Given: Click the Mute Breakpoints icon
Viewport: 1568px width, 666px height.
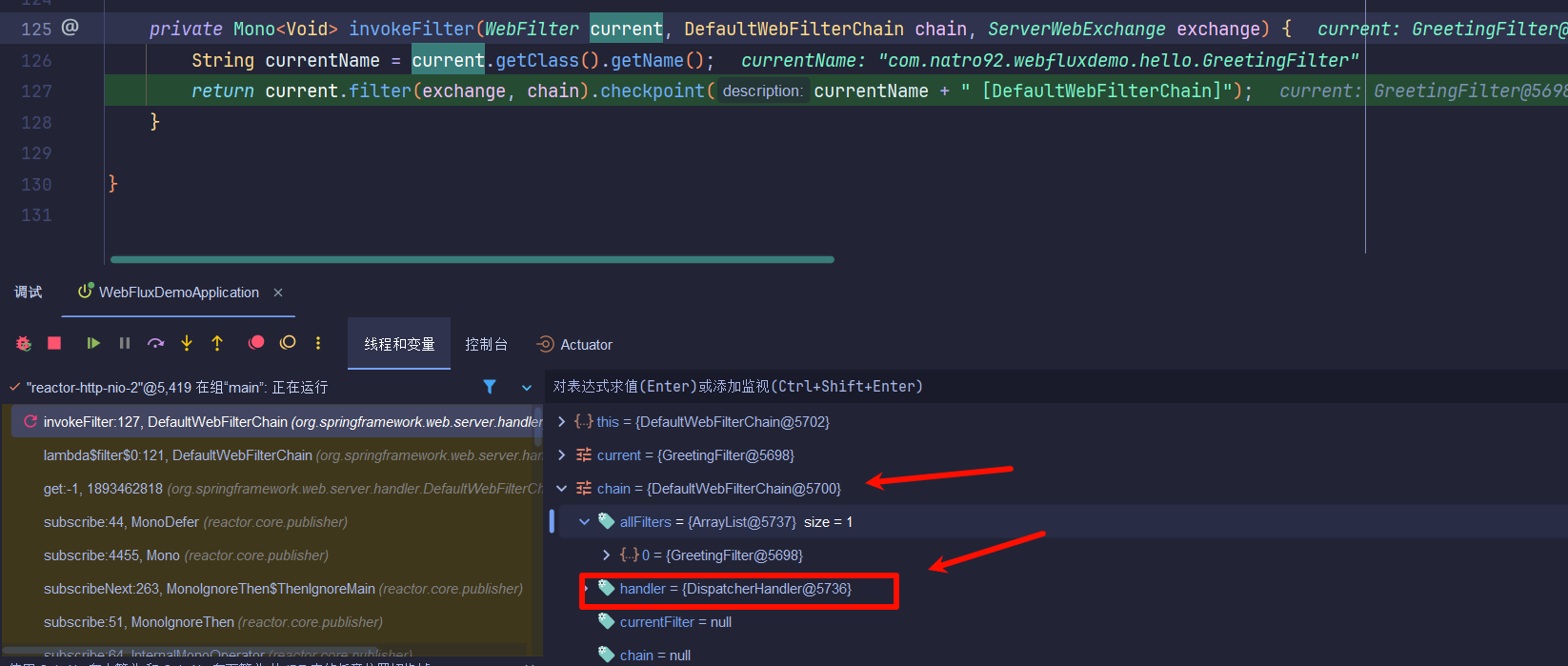Looking at the screenshot, I should [288, 343].
